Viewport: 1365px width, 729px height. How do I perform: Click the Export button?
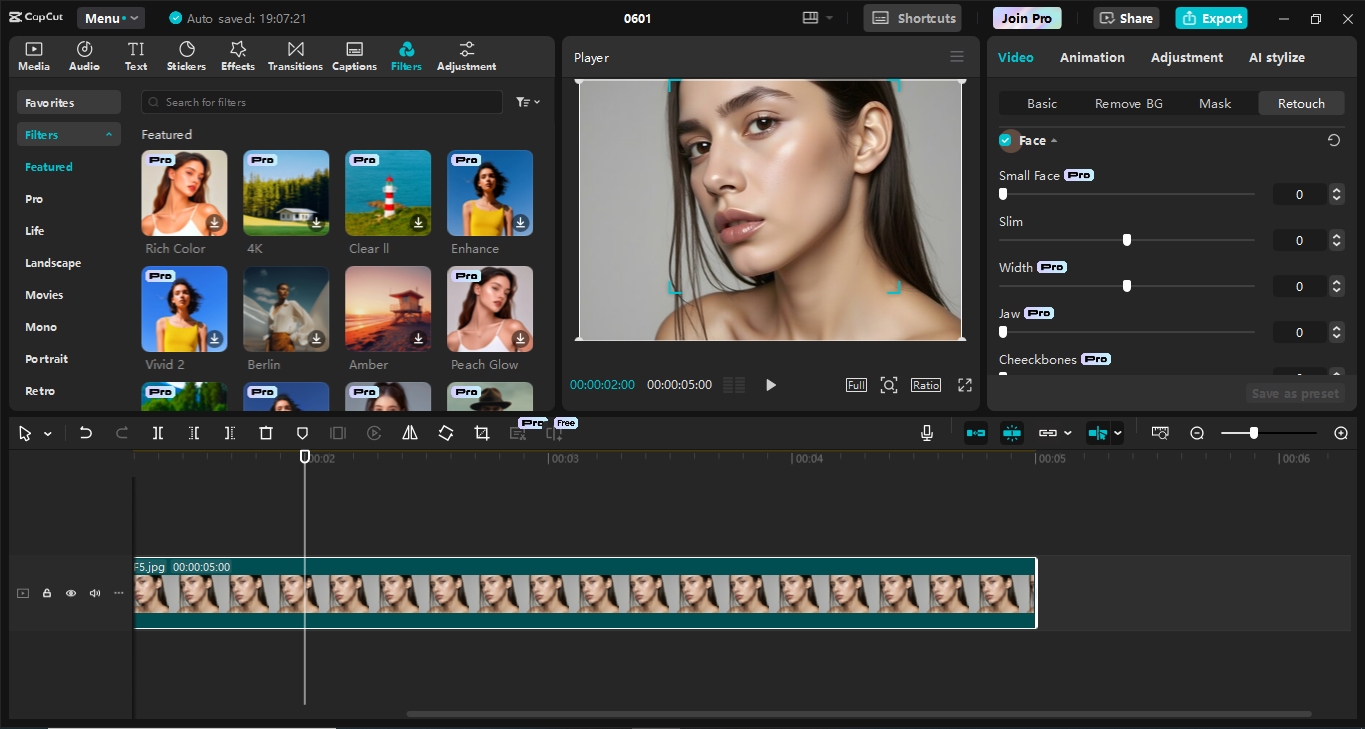click(x=1211, y=18)
